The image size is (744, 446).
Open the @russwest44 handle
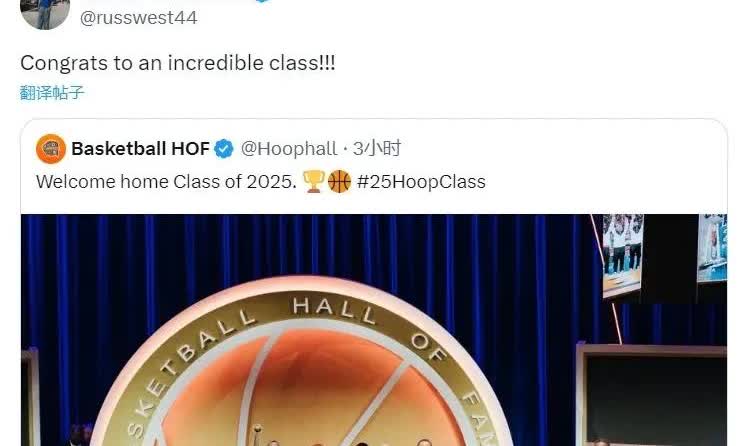[x=139, y=18]
